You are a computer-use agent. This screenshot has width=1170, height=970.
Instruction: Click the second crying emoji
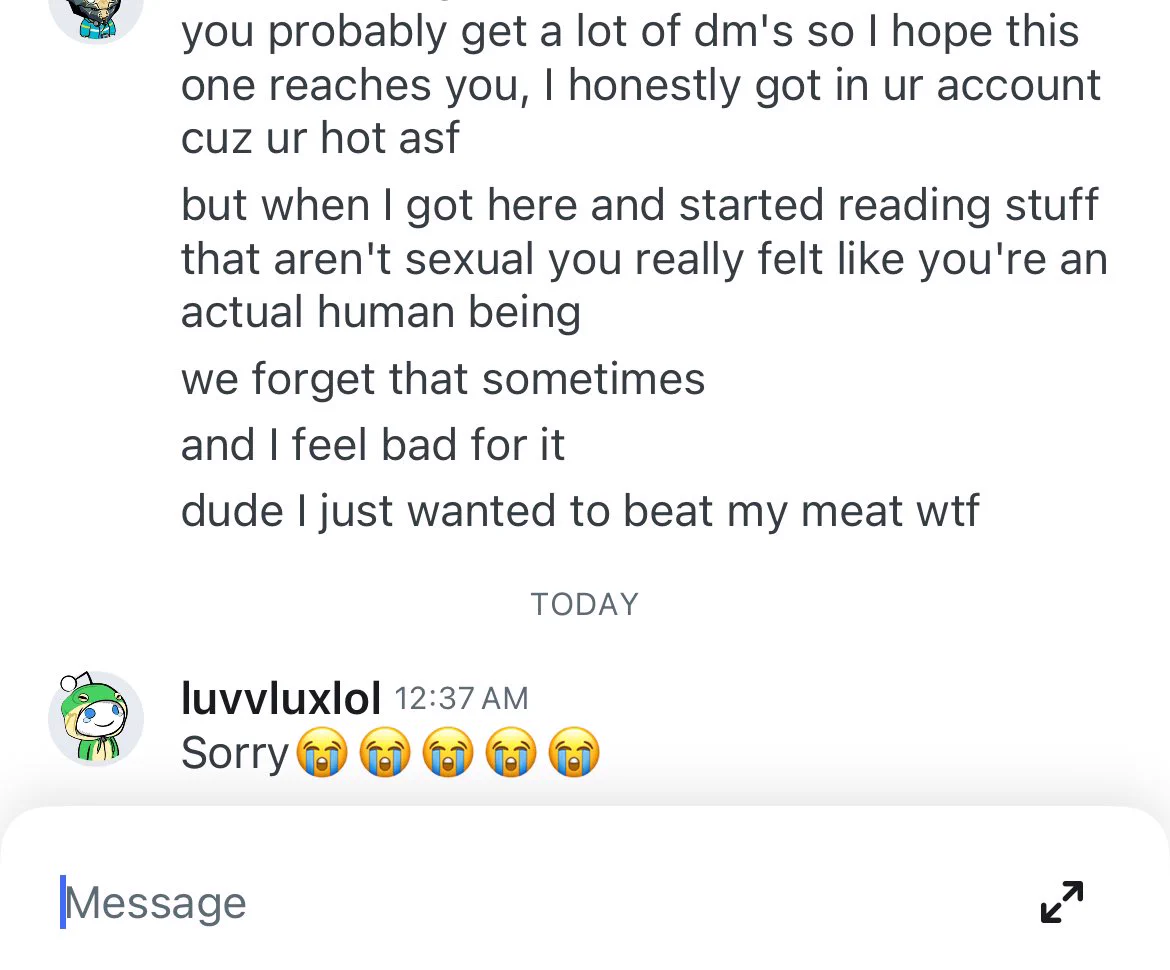coord(386,752)
